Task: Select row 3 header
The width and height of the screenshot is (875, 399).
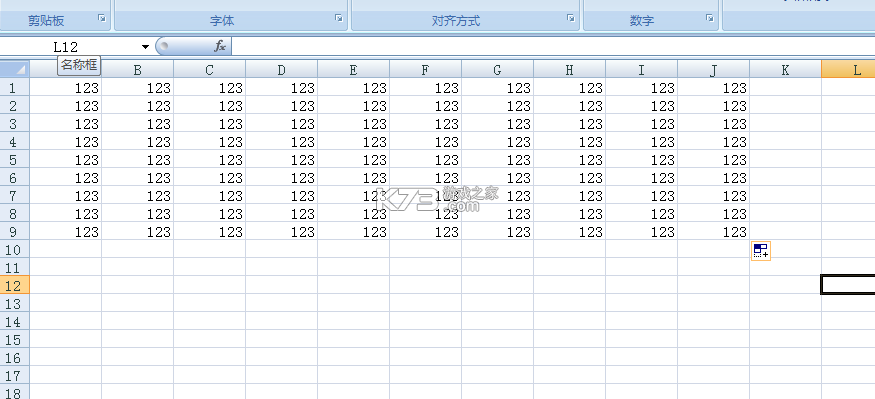Action: coord(15,123)
